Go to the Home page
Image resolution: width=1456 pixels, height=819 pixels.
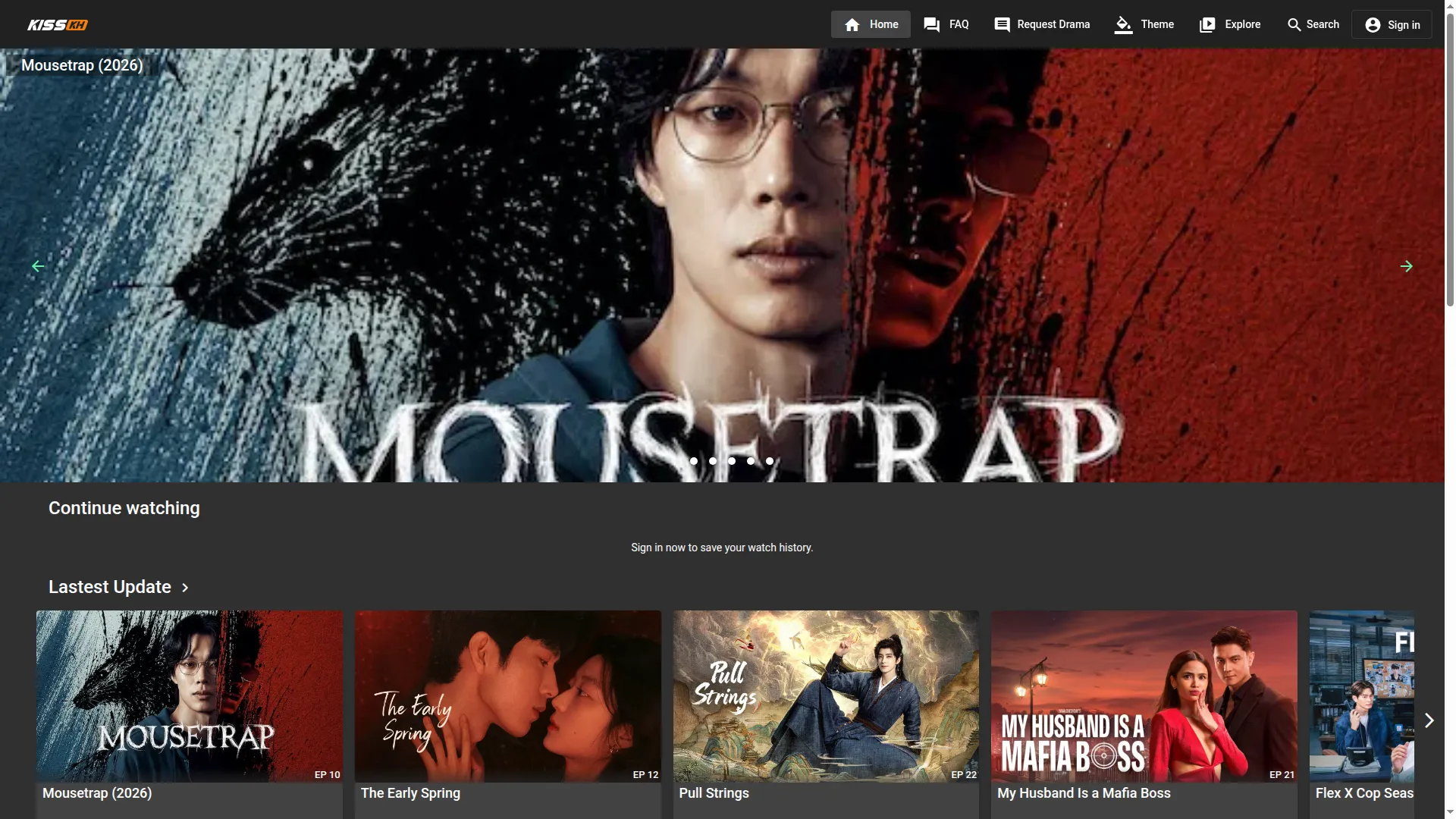pyautogui.click(x=871, y=24)
